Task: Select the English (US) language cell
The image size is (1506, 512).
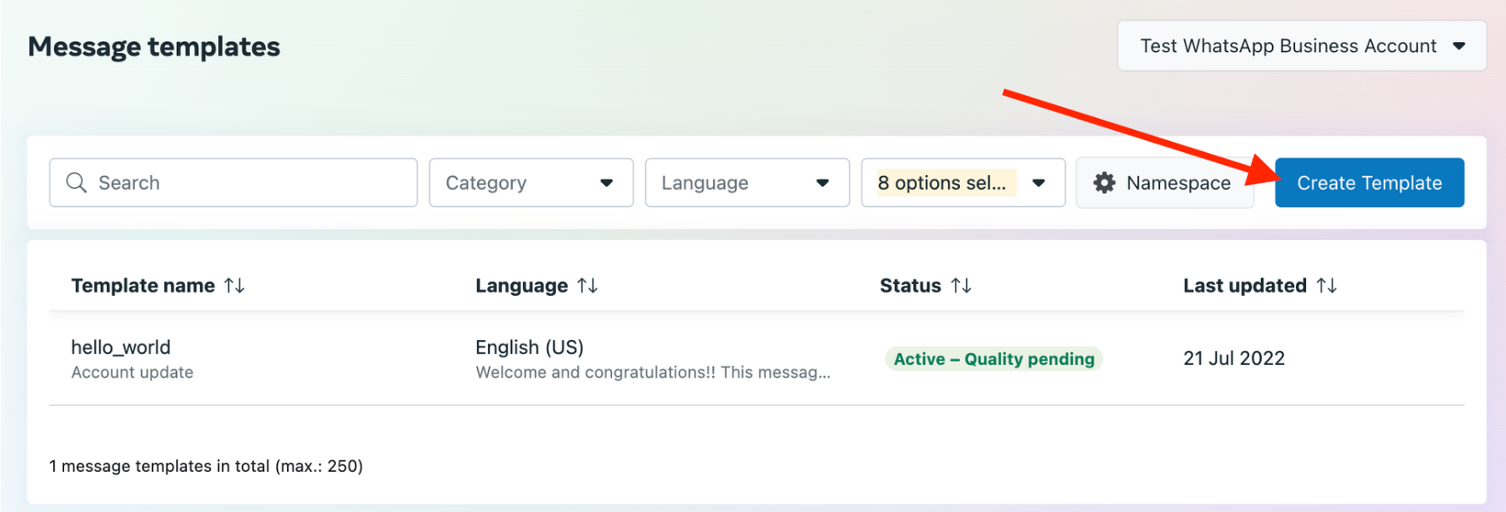Action: point(529,348)
